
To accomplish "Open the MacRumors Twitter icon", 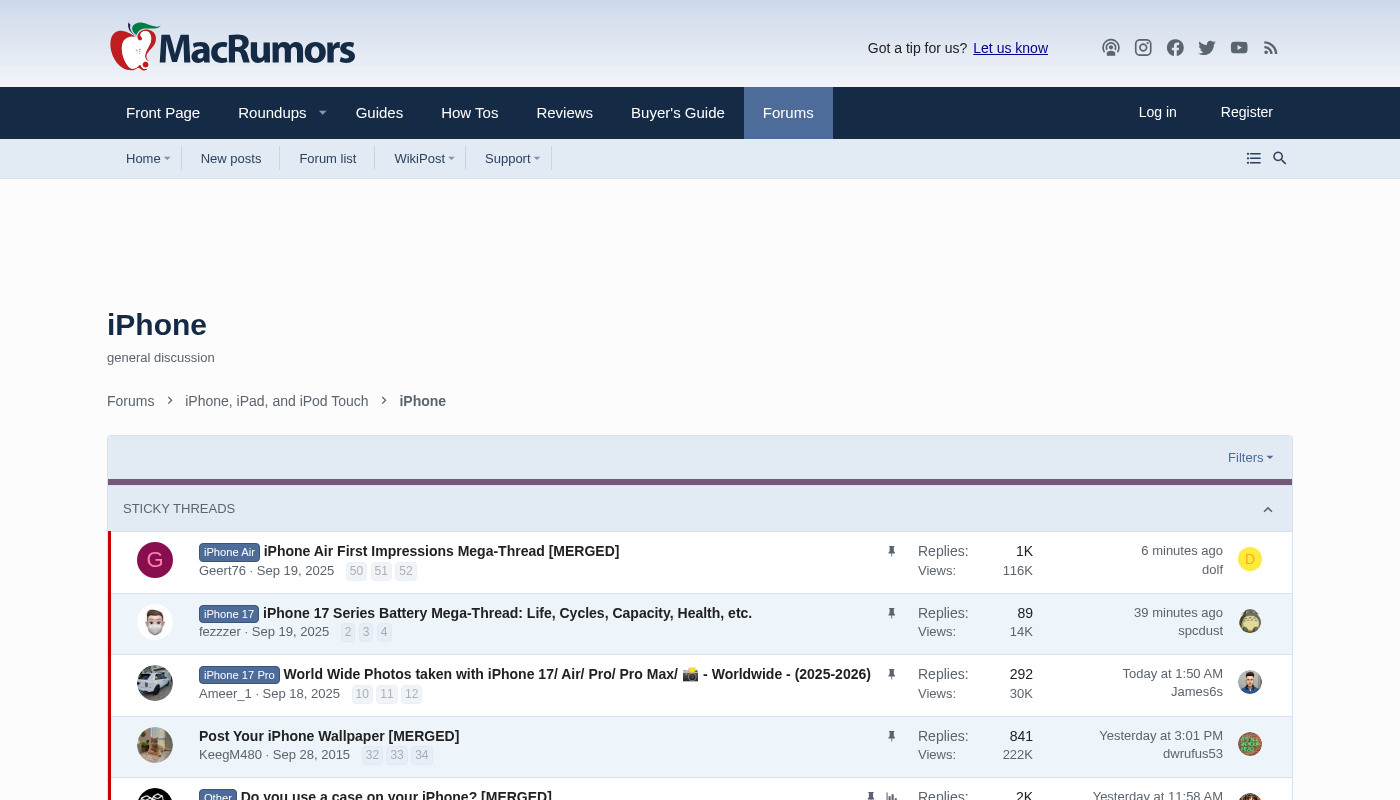I will click(1207, 48).
